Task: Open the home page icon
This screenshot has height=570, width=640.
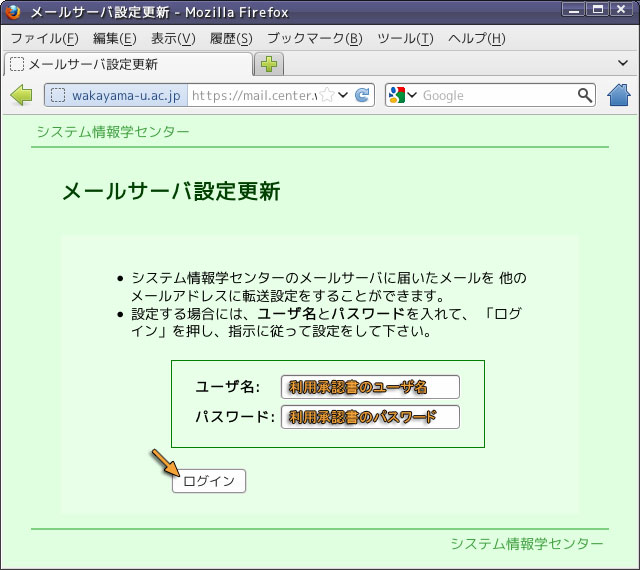Action: [619, 95]
